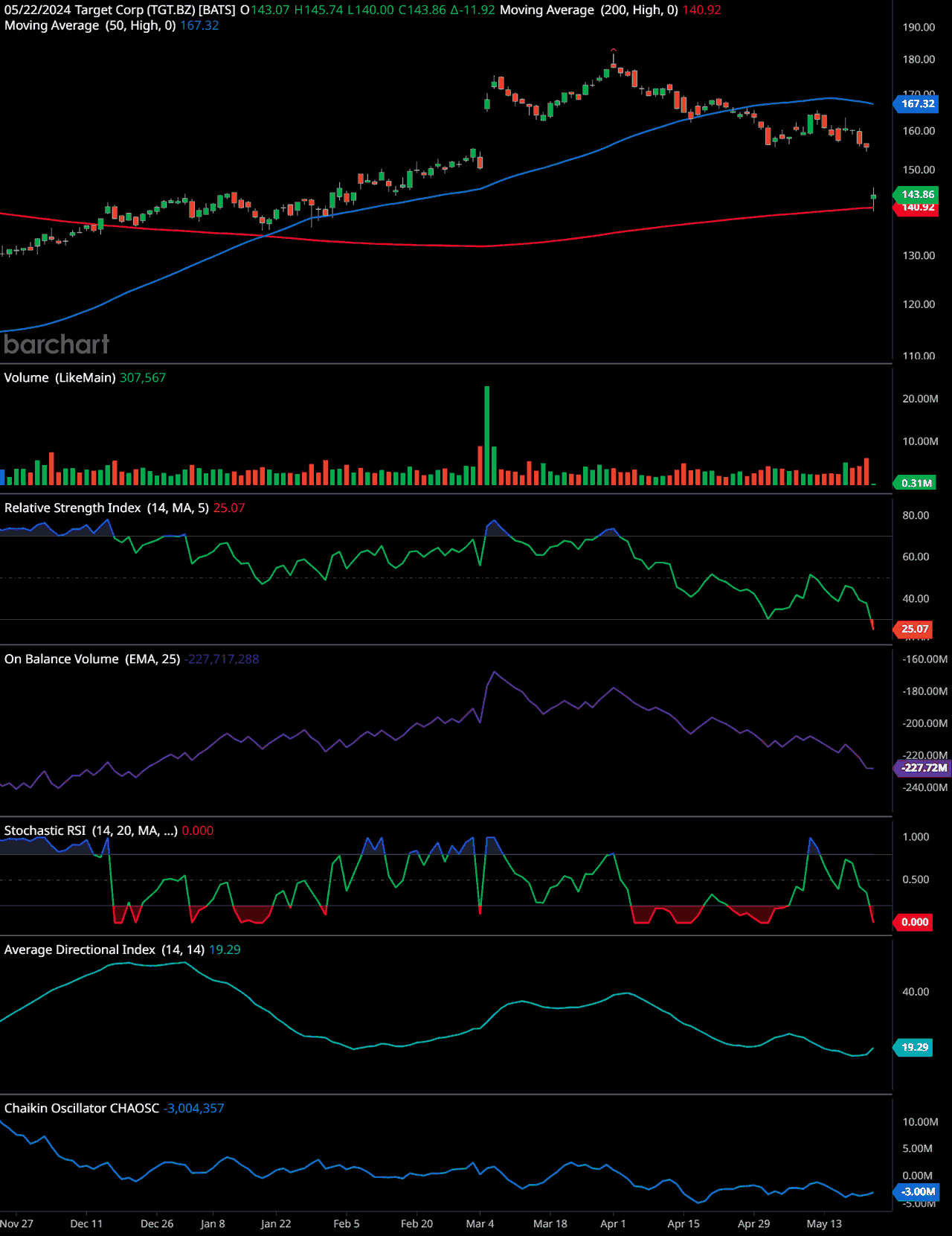Viewport: 952px width, 1236px height.
Task: Select the red 25.07 RSI value badge
Action: (x=915, y=629)
